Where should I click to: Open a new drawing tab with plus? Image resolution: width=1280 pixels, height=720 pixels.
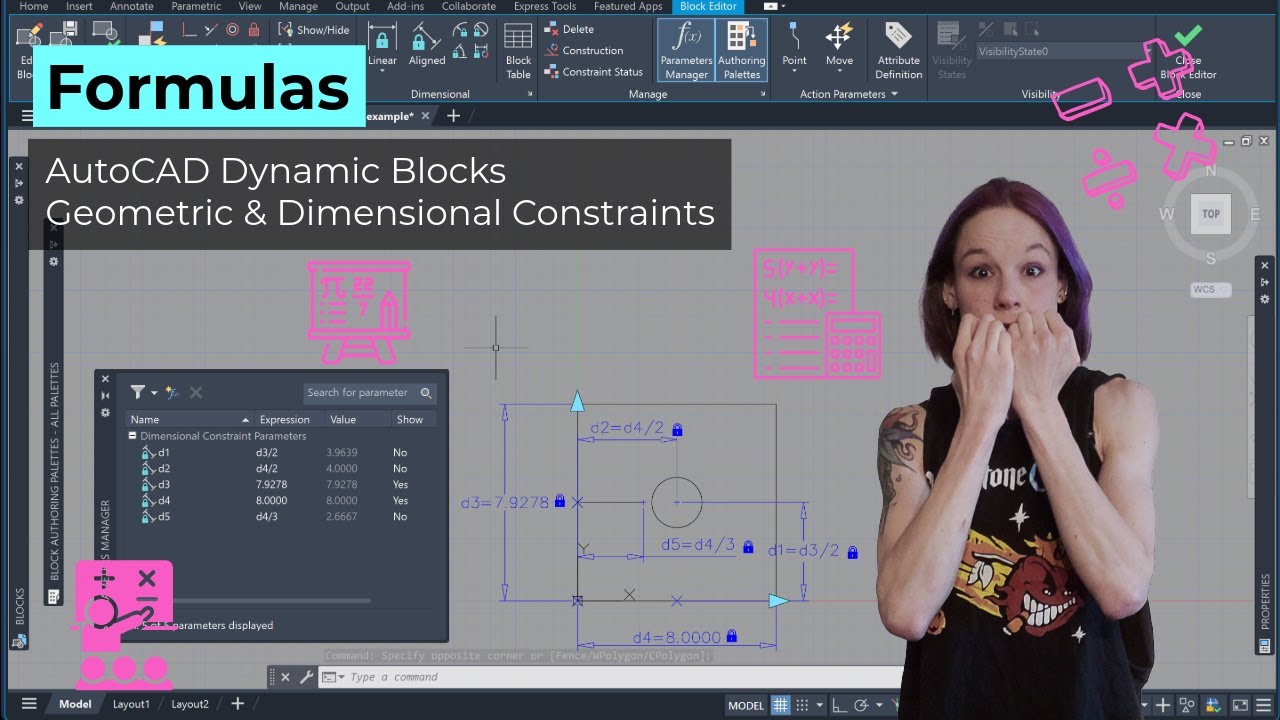point(453,116)
